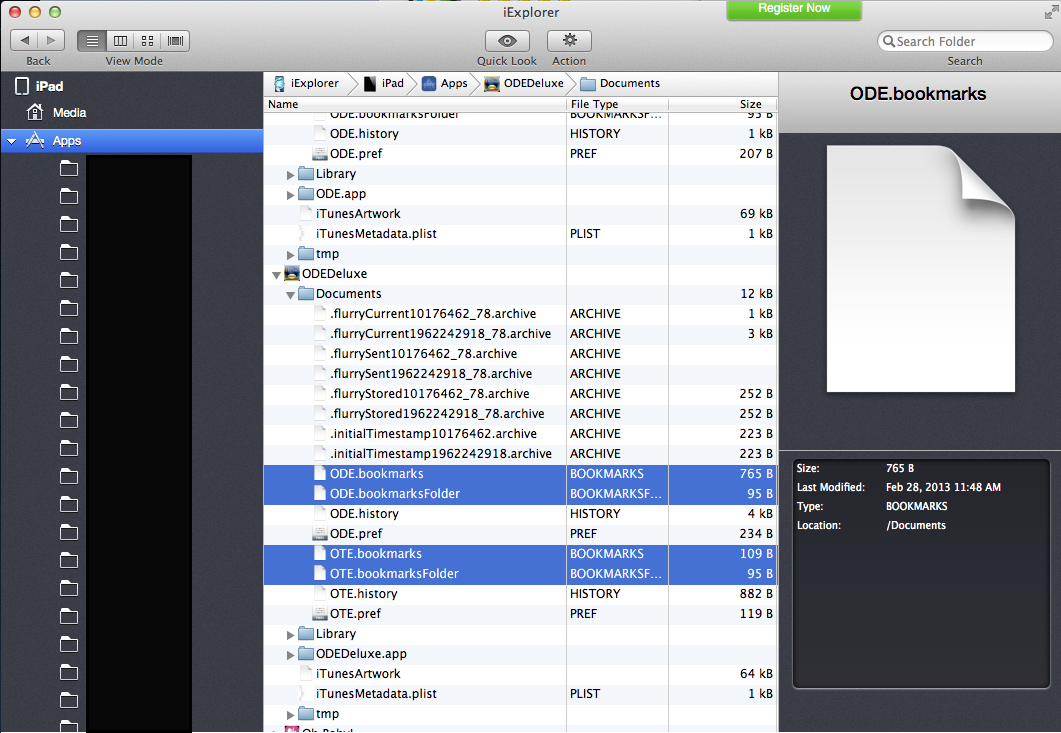Expand the ODE.app folder
Viewport: 1061px width, 733px height.
(x=290, y=195)
